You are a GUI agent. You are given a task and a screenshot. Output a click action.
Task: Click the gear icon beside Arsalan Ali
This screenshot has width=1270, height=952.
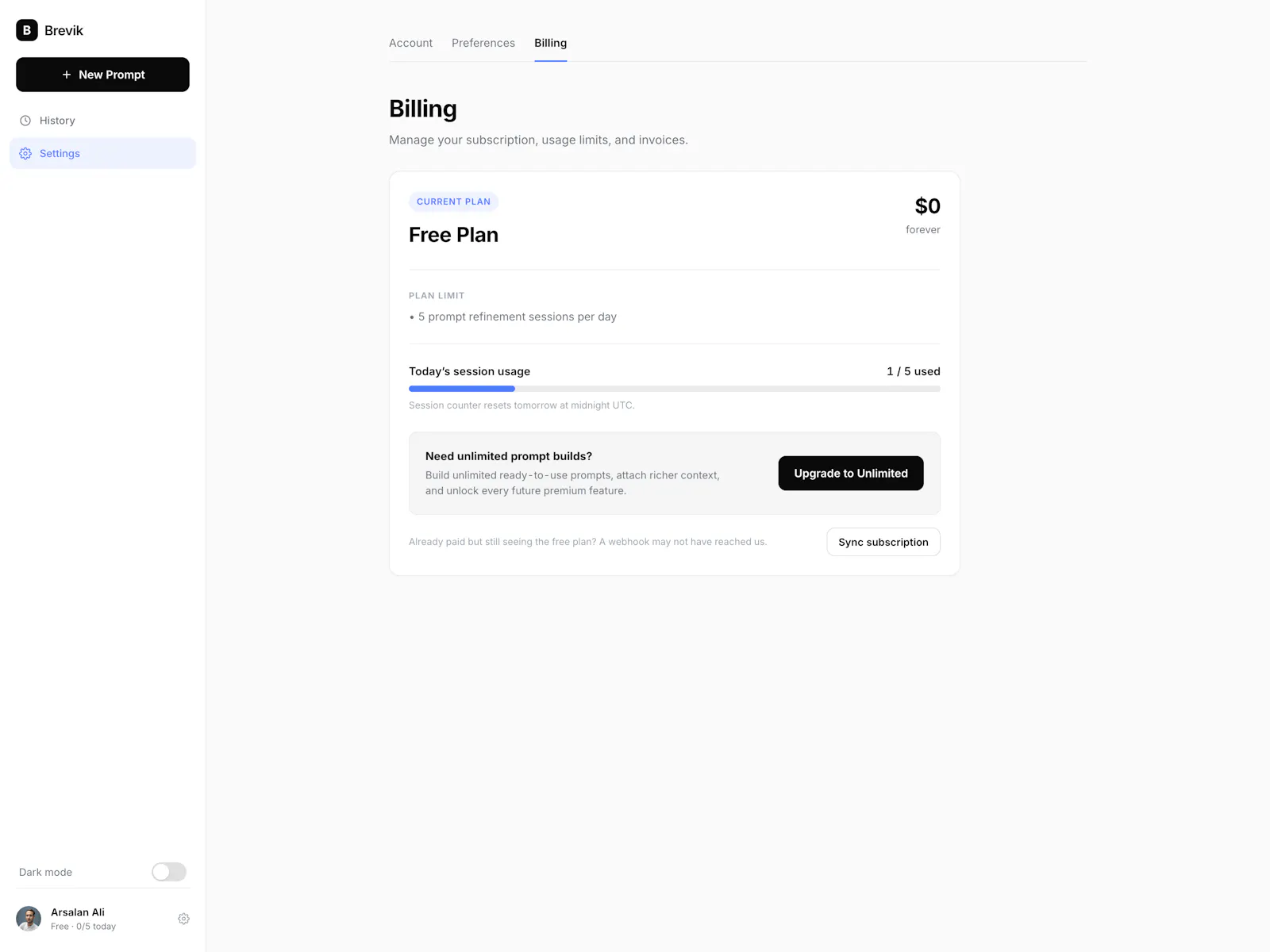(x=183, y=919)
